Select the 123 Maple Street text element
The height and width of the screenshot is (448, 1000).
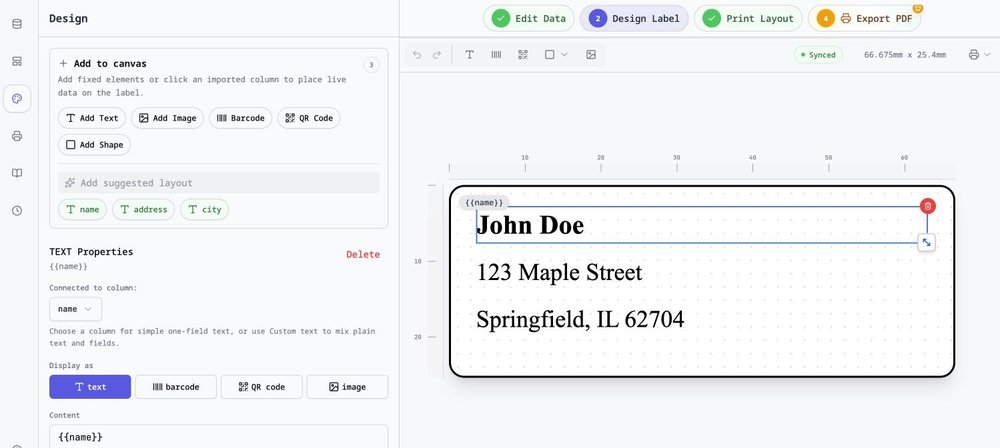(559, 273)
